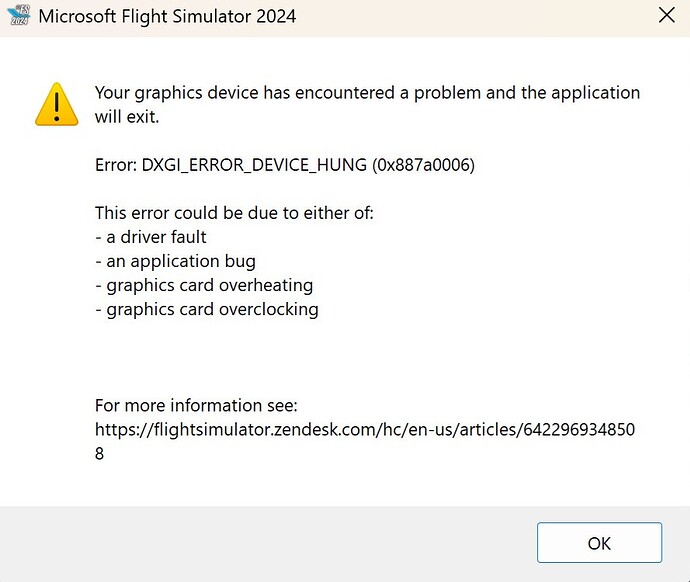Click the DXGI_ERROR_DEVICE_HUNG error name
This screenshot has height=582, width=690.
tap(254, 165)
